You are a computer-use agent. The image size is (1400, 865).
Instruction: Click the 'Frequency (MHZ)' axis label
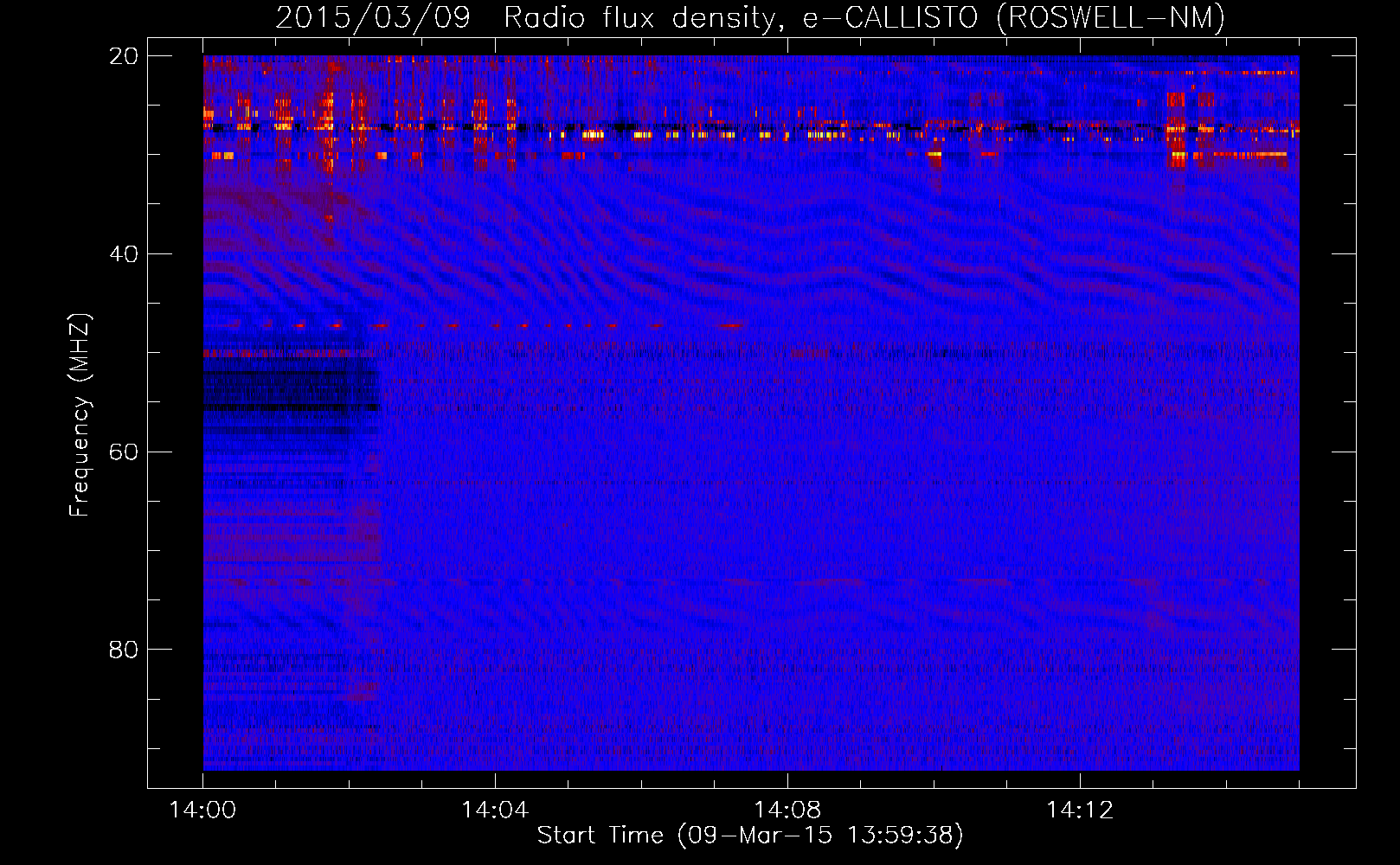click(x=80, y=415)
